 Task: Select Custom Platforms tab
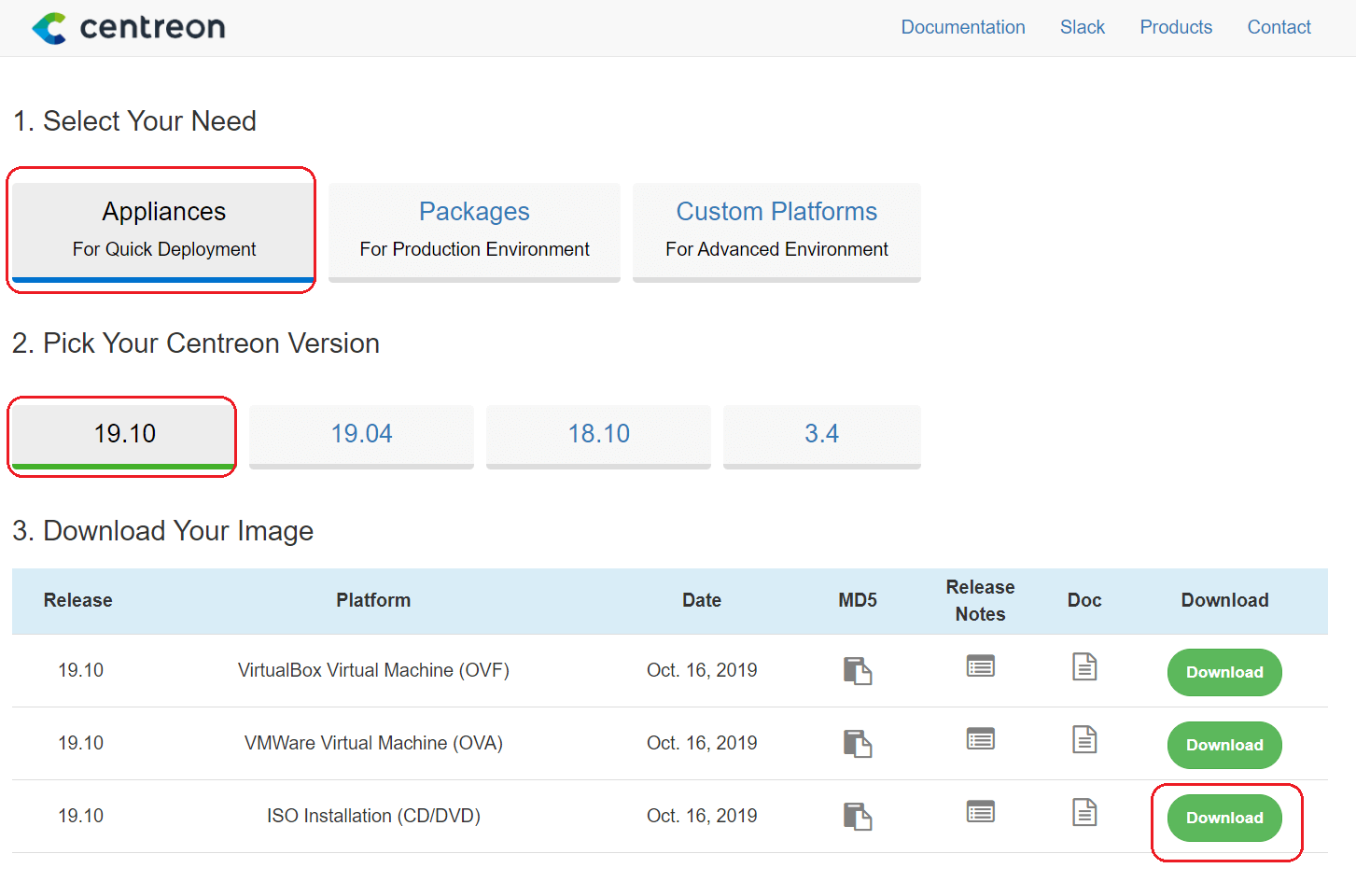(x=776, y=231)
